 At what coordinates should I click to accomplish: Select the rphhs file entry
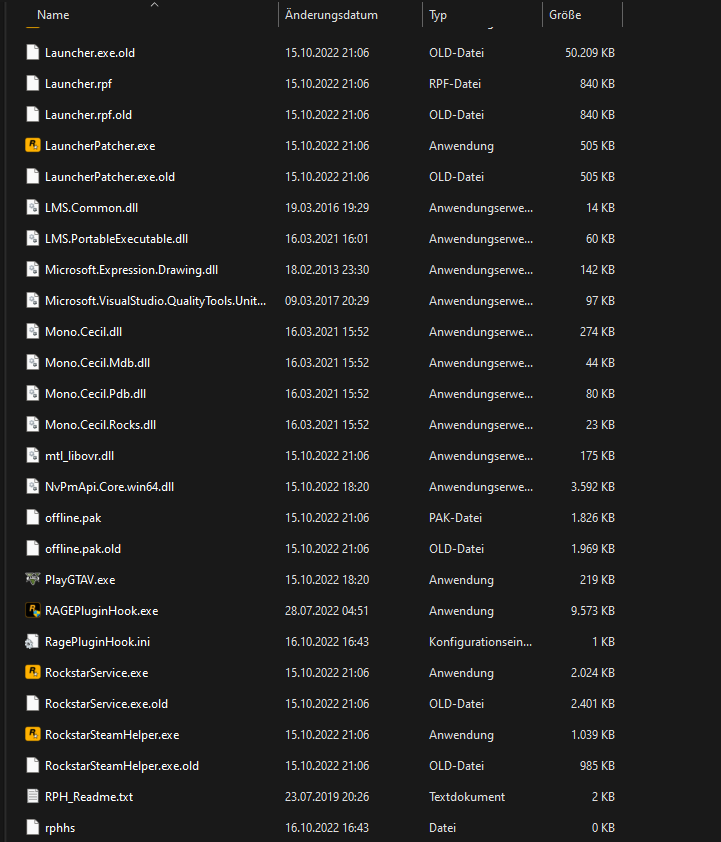[59, 827]
